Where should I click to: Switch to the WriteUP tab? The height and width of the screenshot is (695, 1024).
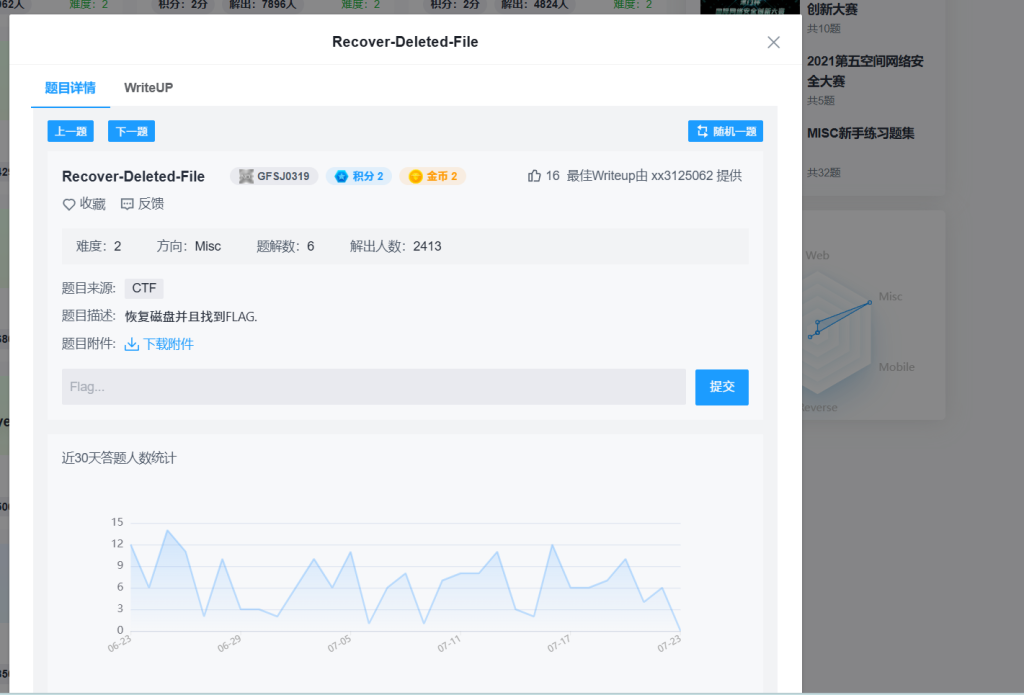pyautogui.click(x=148, y=87)
